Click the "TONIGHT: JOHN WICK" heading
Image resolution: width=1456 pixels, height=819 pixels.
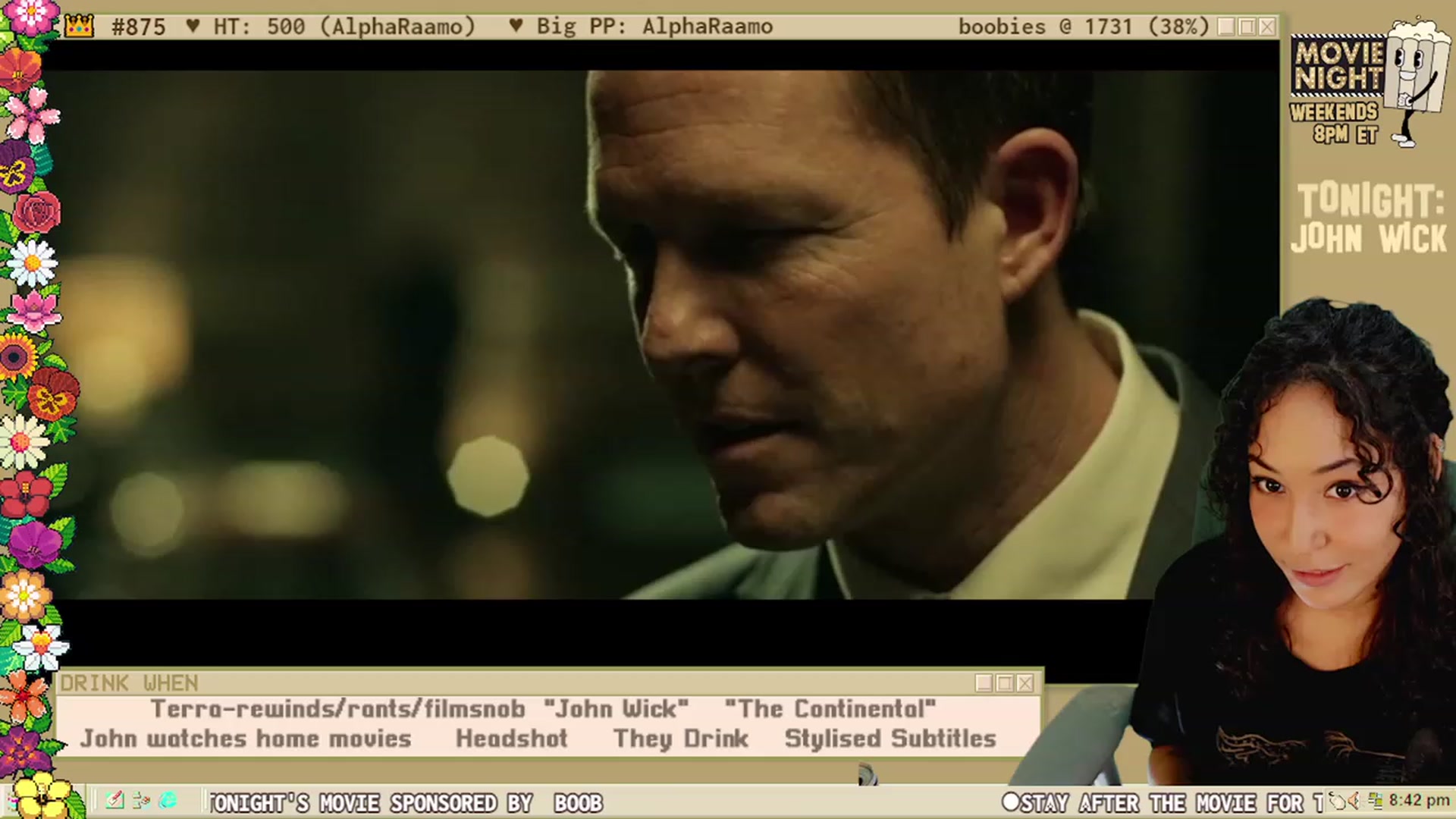1370,218
